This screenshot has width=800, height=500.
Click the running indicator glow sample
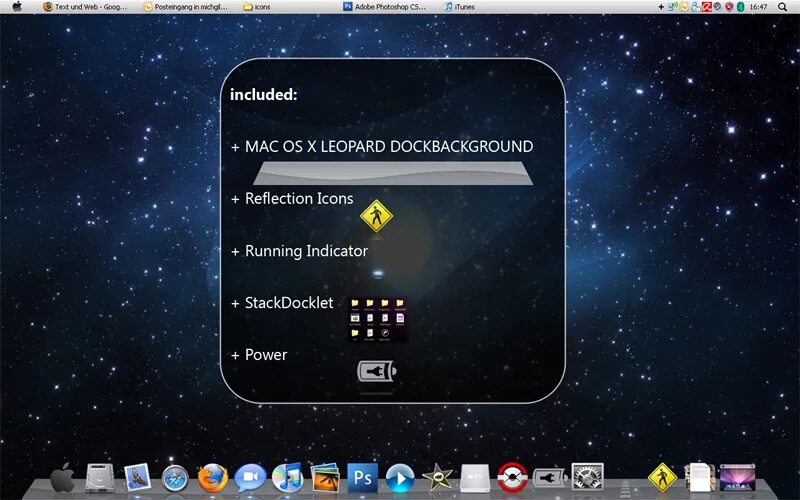pyautogui.click(x=378, y=273)
